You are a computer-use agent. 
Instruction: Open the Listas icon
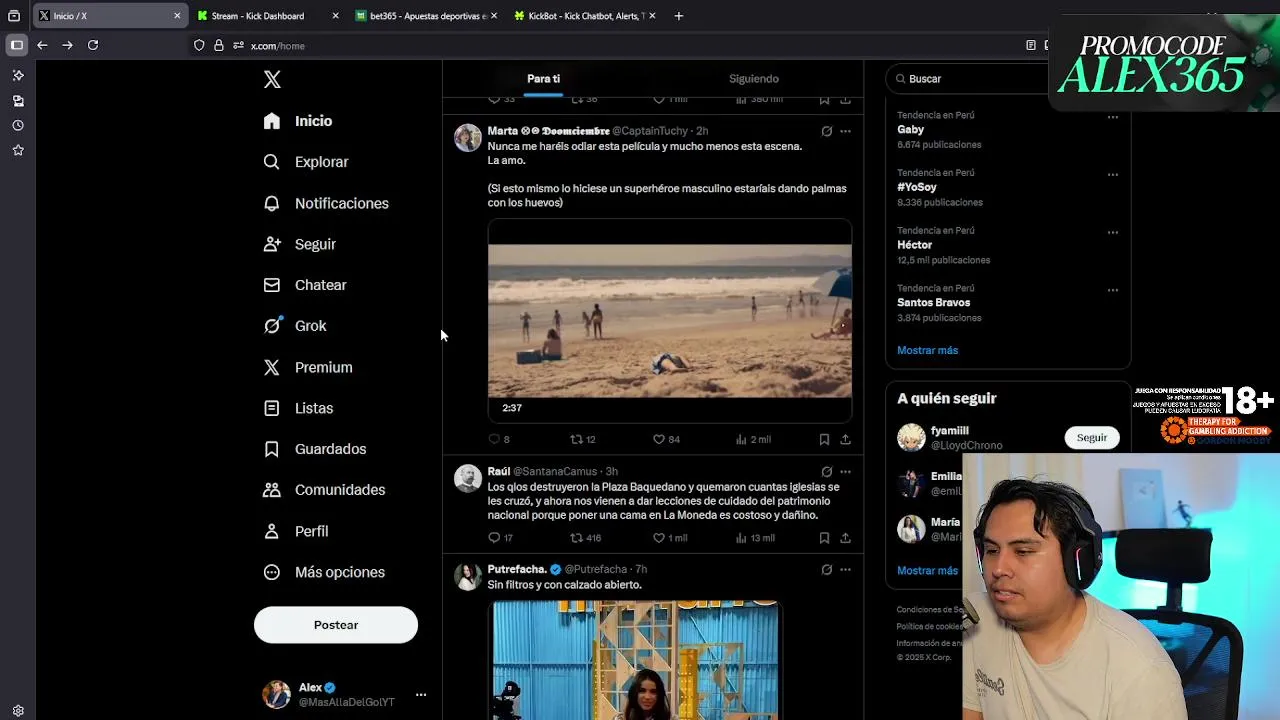point(272,408)
